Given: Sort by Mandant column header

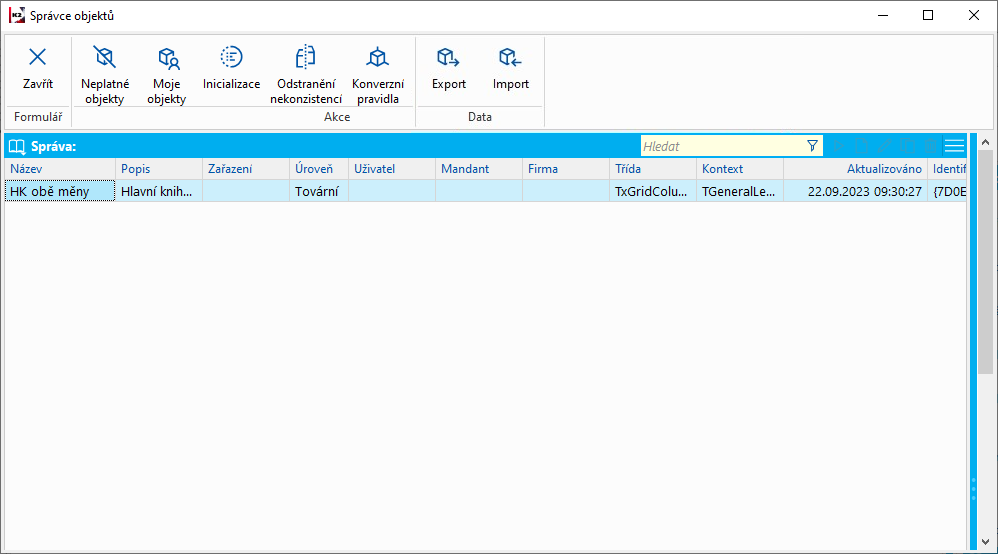Looking at the screenshot, I should tap(479, 169).
